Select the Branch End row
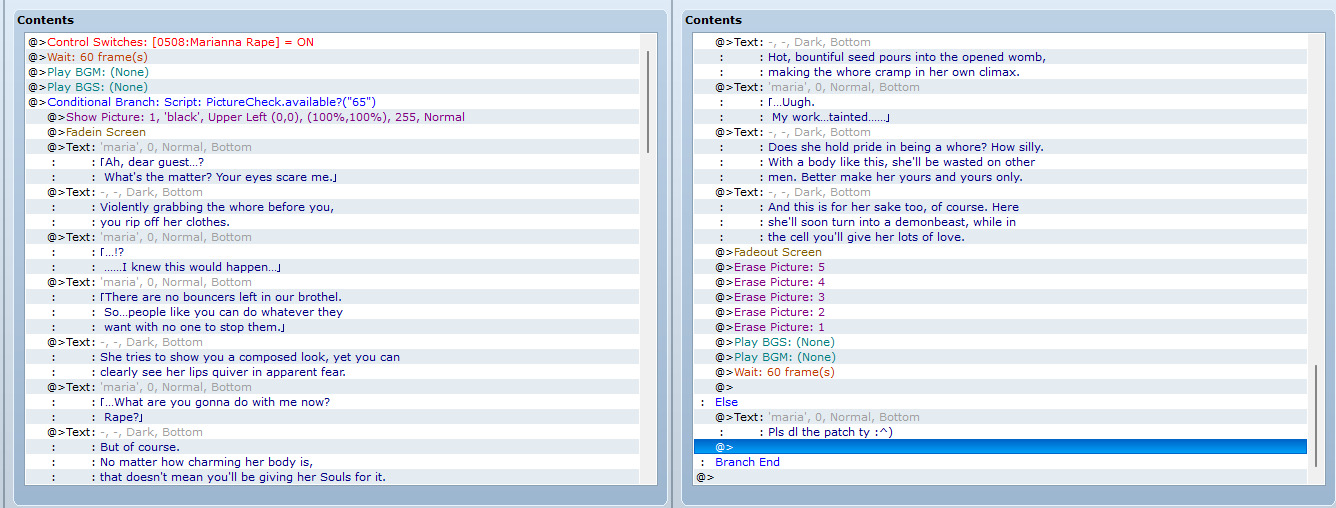Viewport: 1336px width, 508px height. tap(1000, 462)
